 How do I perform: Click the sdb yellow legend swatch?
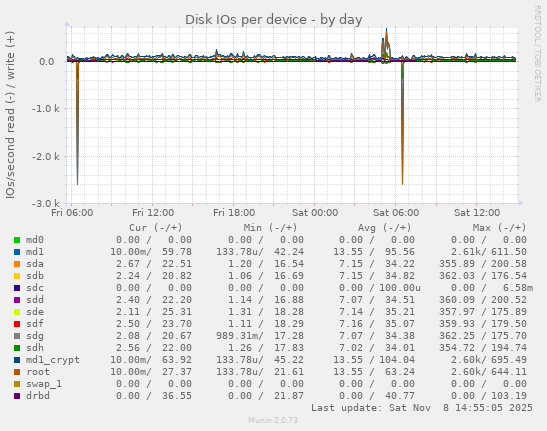pyautogui.click(x=17, y=276)
